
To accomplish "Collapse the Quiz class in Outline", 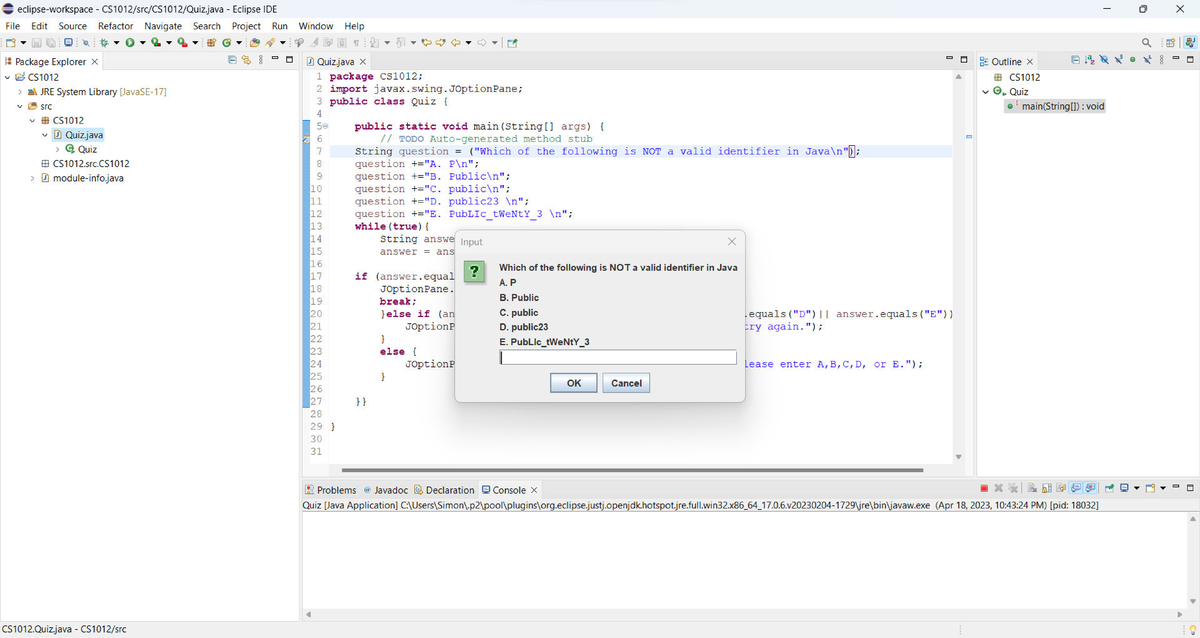I will click(986, 92).
